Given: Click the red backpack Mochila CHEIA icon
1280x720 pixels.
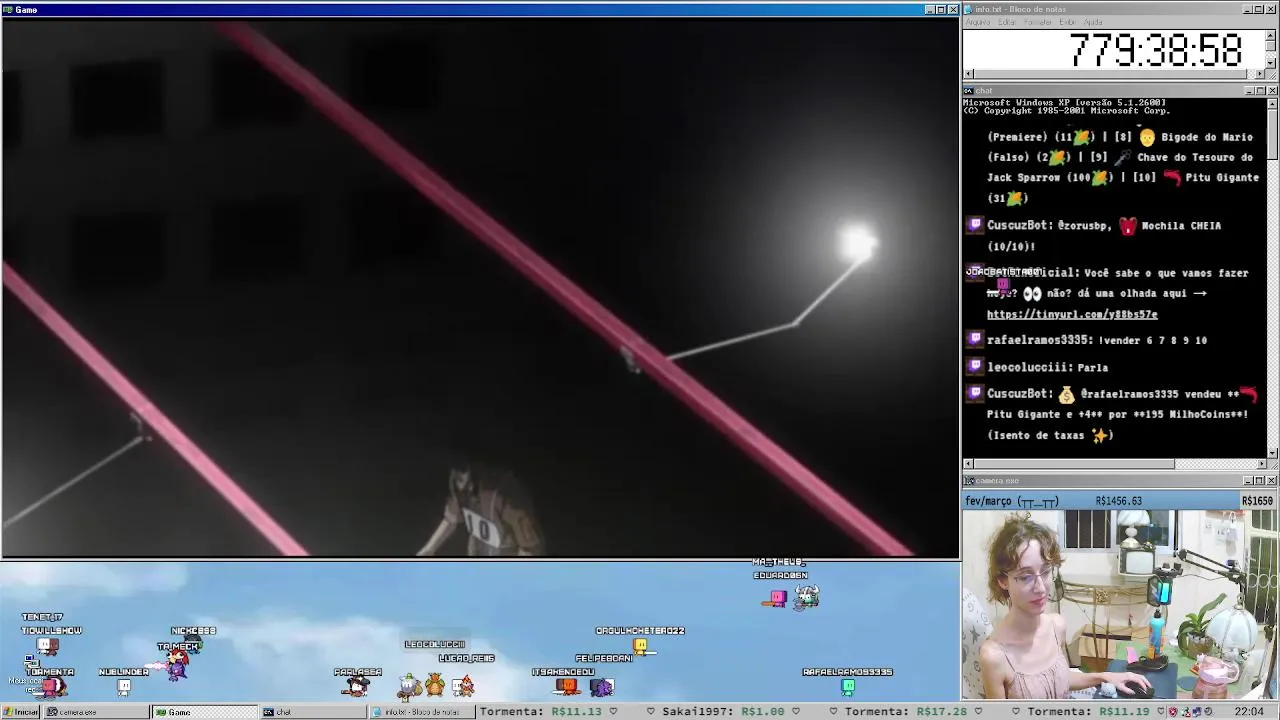Looking at the screenshot, I should click(1128, 226).
